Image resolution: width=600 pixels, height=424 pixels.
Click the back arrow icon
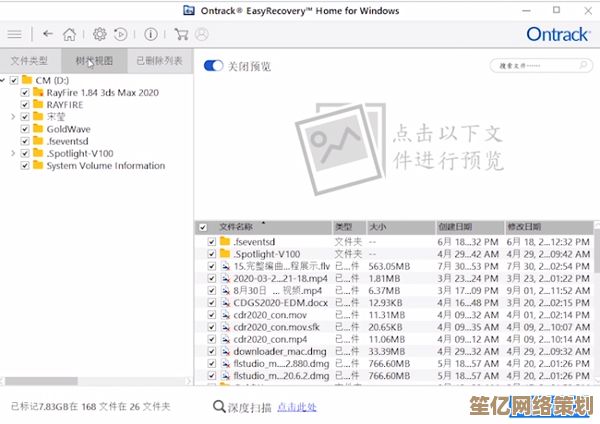pos(45,33)
